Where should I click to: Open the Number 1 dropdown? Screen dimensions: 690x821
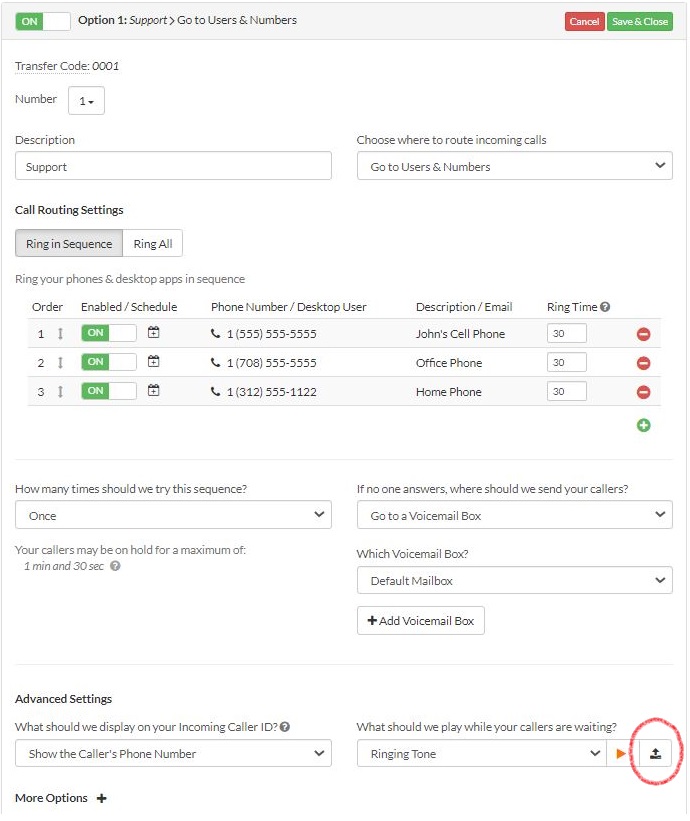pyautogui.click(x=86, y=101)
